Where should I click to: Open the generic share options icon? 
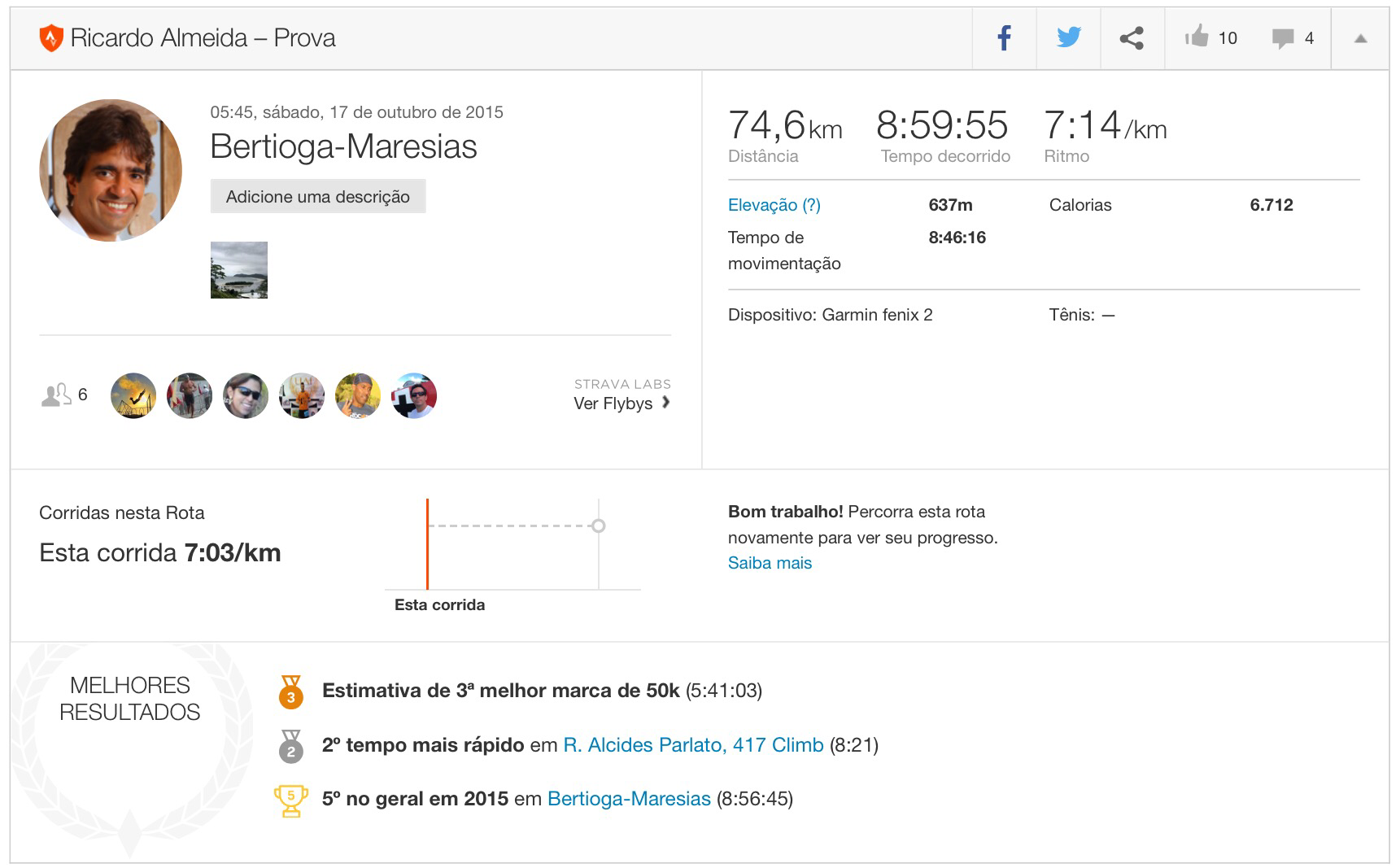click(x=1132, y=38)
